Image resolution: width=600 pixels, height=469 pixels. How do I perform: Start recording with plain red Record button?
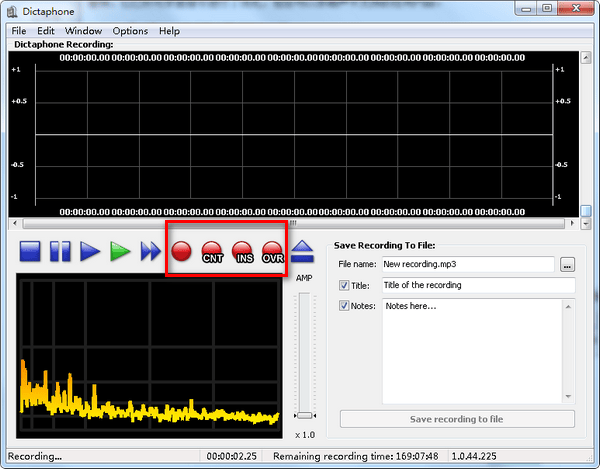(x=182, y=252)
